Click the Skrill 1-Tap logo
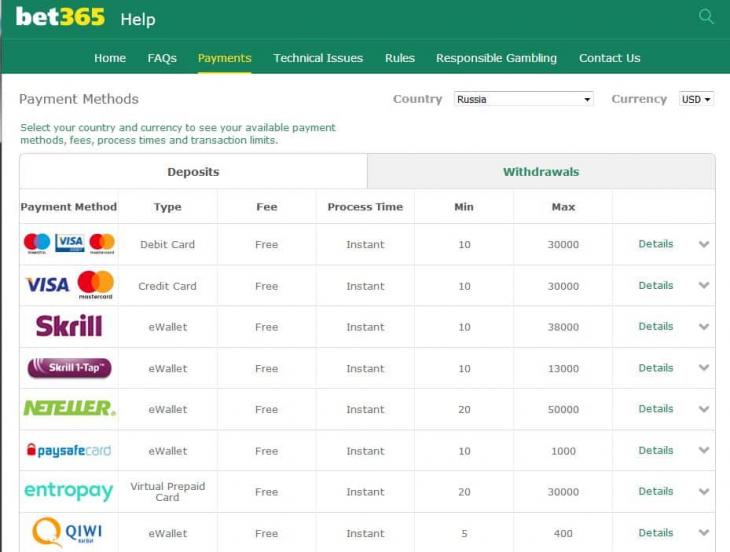 (x=69, y=368)
